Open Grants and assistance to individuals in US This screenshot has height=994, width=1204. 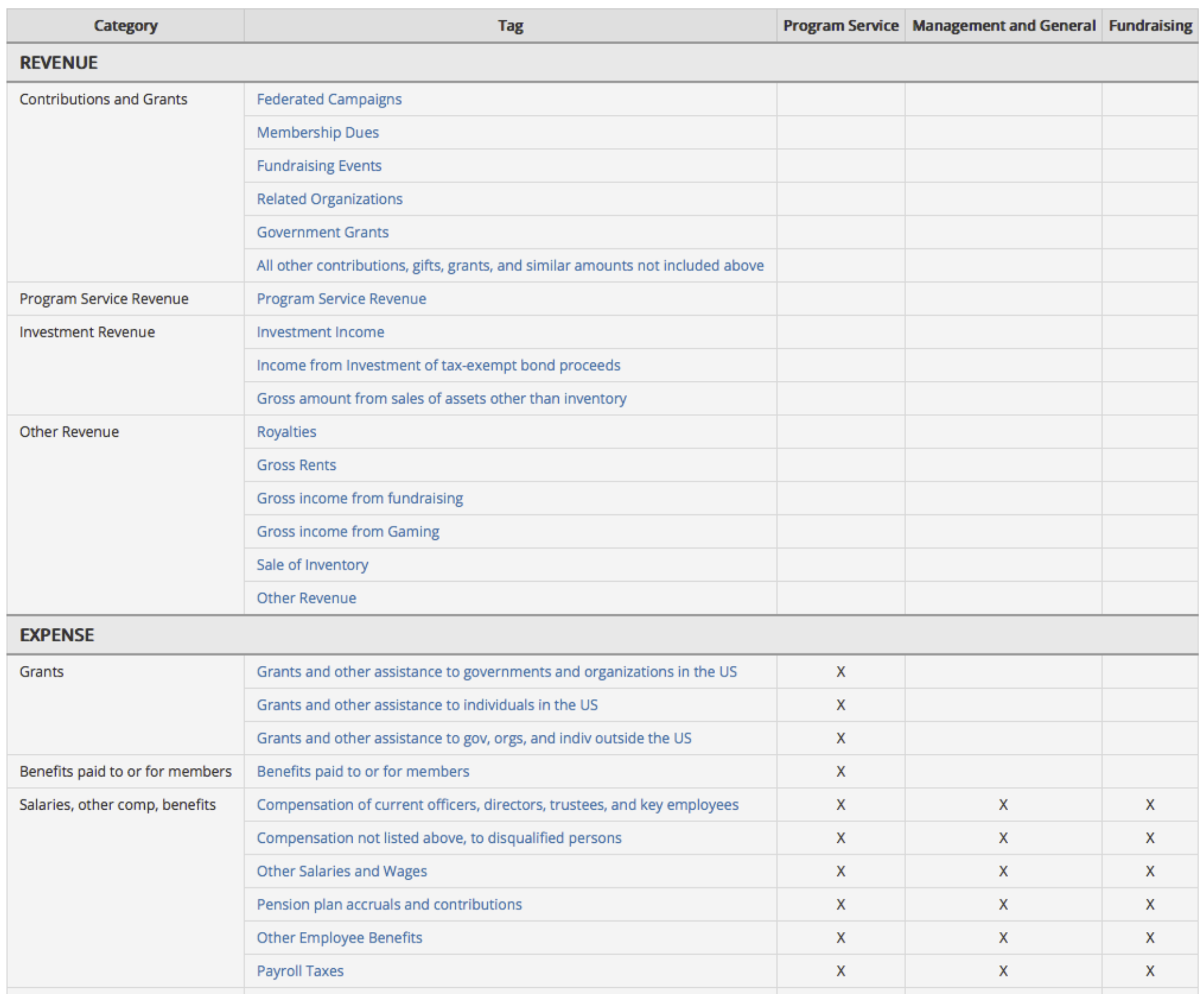point(427,704)
